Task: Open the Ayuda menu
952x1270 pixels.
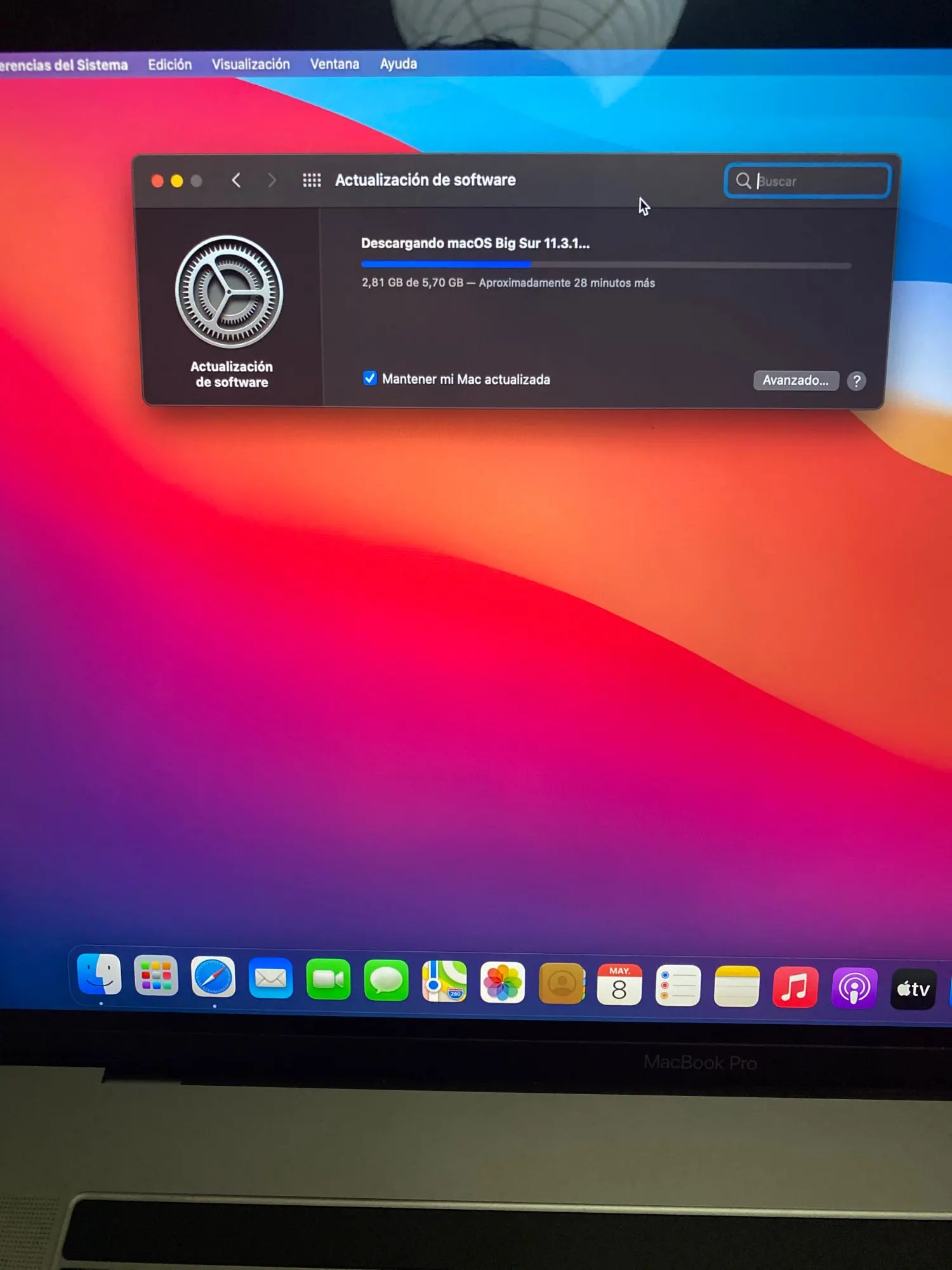Action: 399,63
